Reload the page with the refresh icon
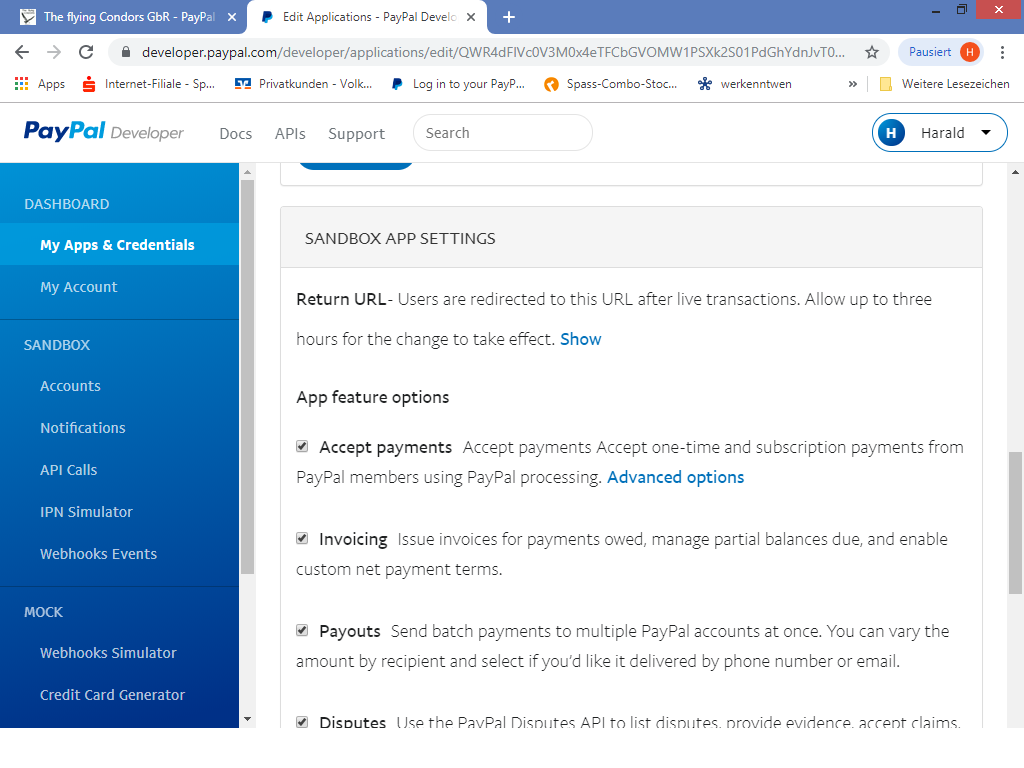 [86, 52]
